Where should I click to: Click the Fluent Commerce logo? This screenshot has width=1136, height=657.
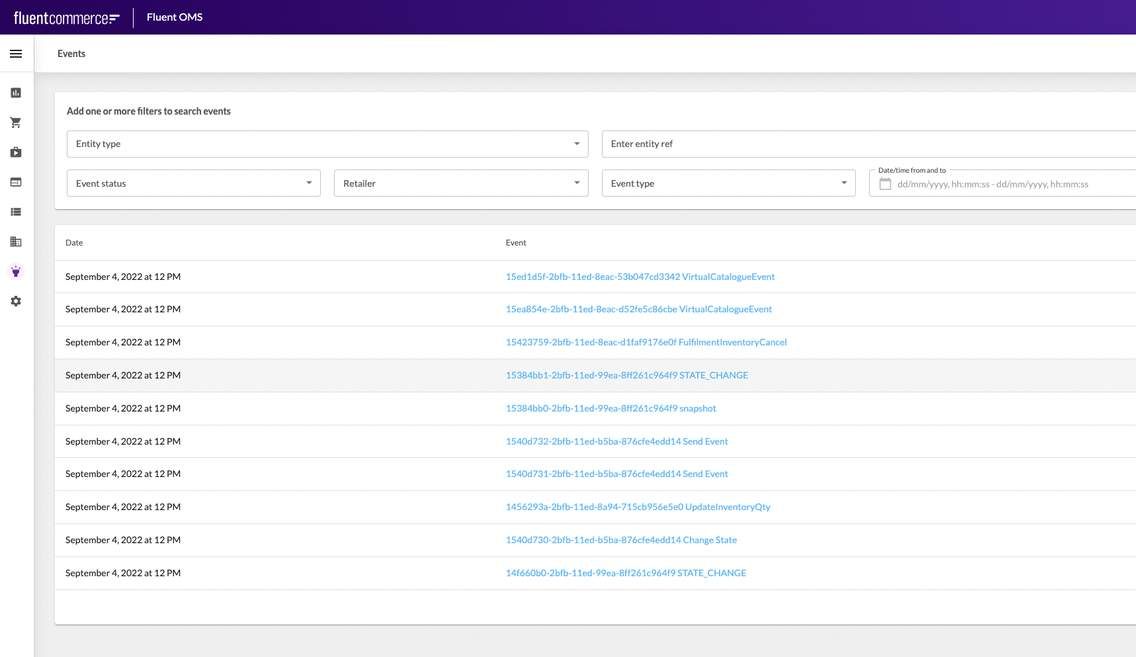(x=66, y=17)
